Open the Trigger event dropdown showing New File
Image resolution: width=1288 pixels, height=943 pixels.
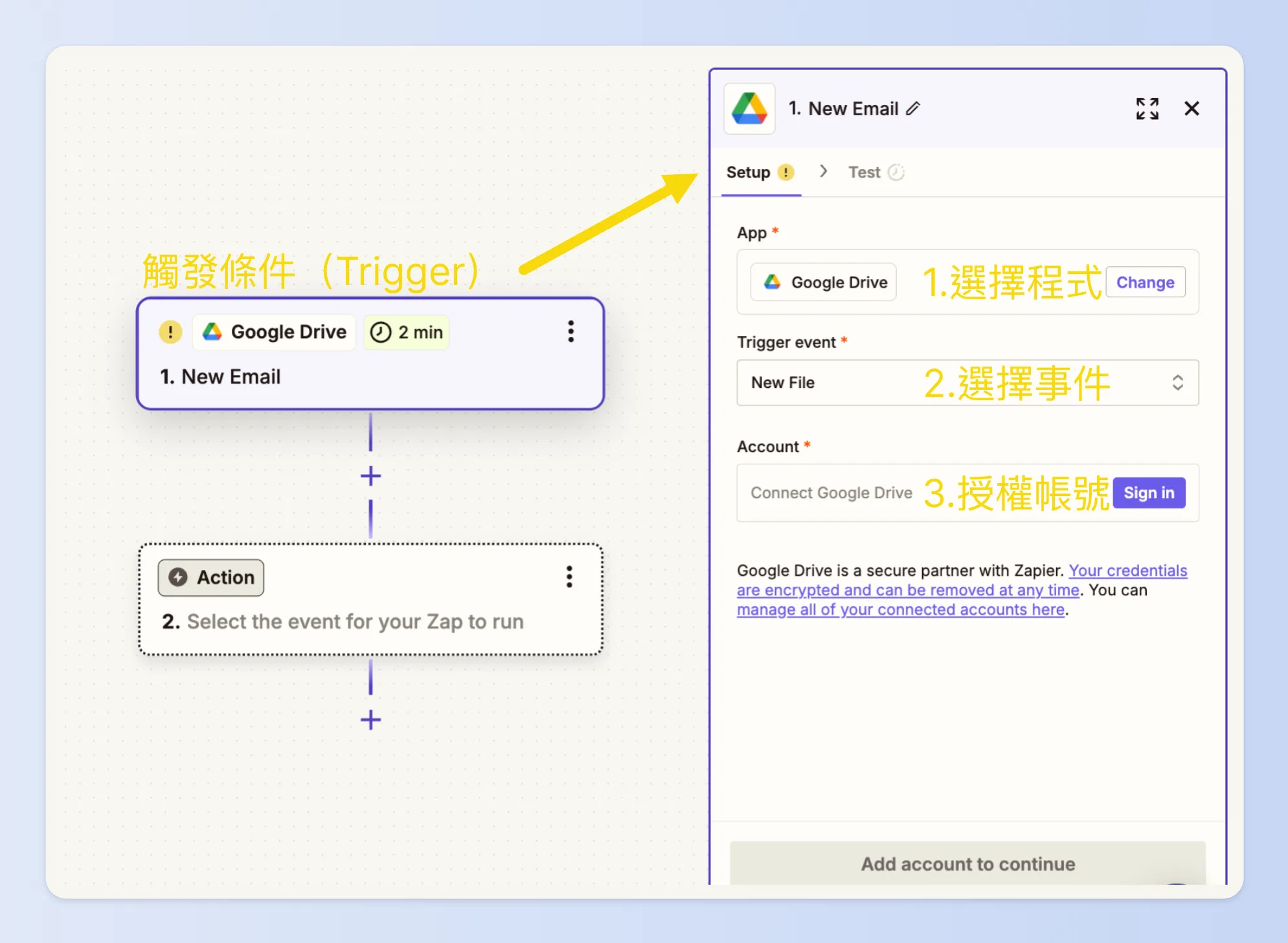coord(967,383)
